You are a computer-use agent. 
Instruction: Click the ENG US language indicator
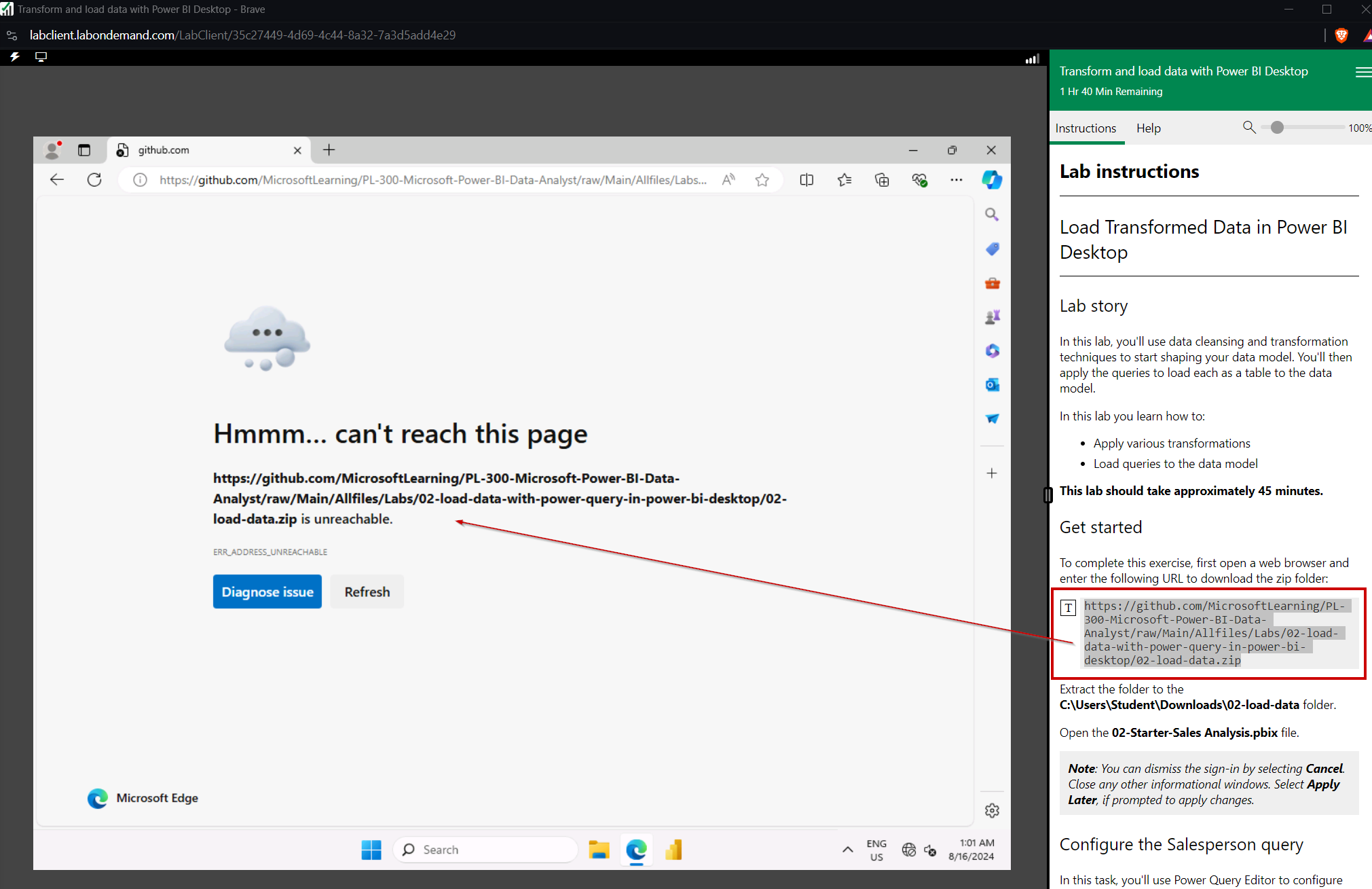tap(876, 850)
